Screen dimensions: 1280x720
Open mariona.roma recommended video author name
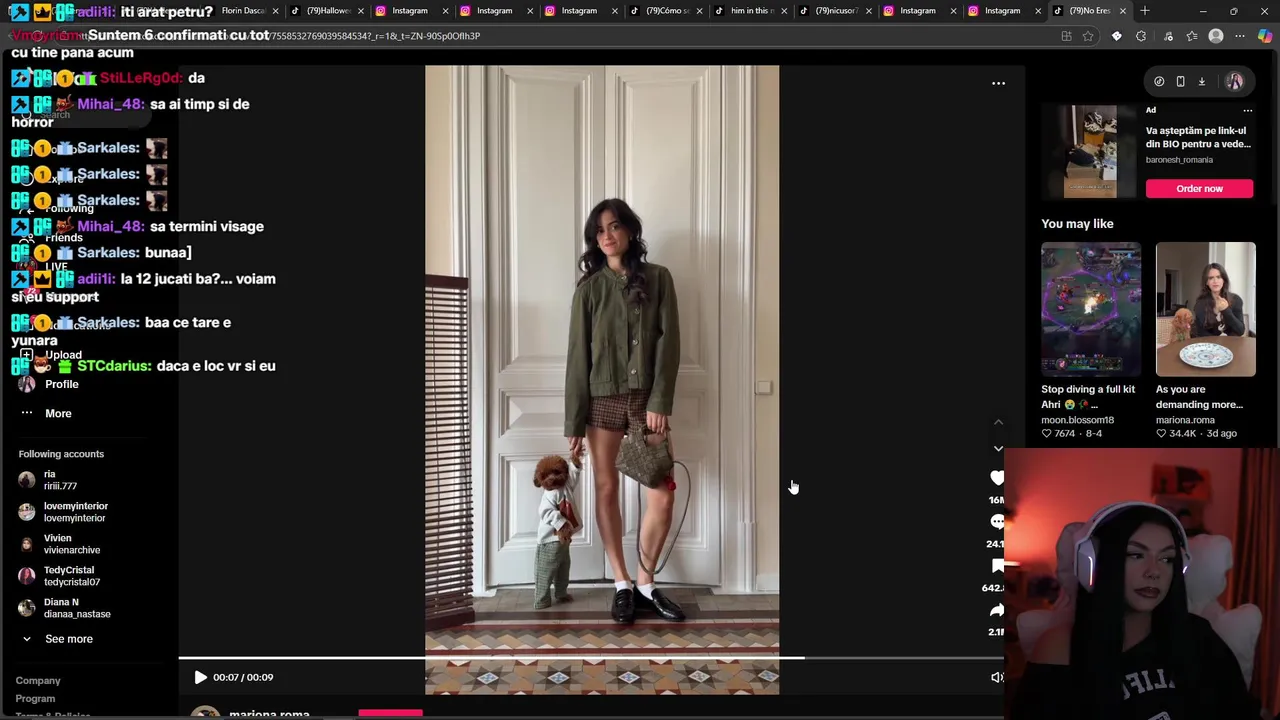(x=1185, y=420)
